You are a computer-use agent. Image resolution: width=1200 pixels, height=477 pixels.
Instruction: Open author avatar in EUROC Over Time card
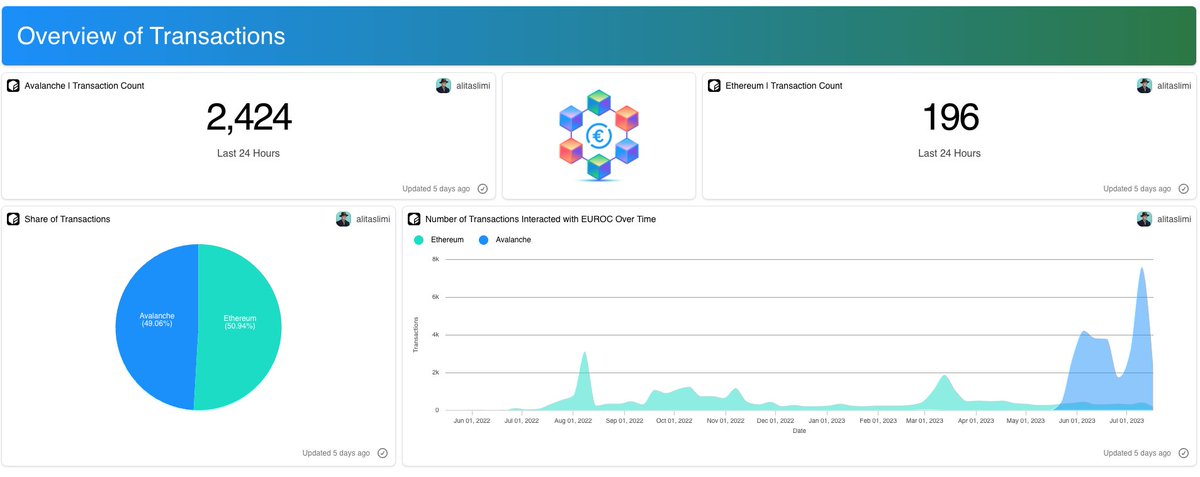pyautogui.click(x=1144, y=219)
